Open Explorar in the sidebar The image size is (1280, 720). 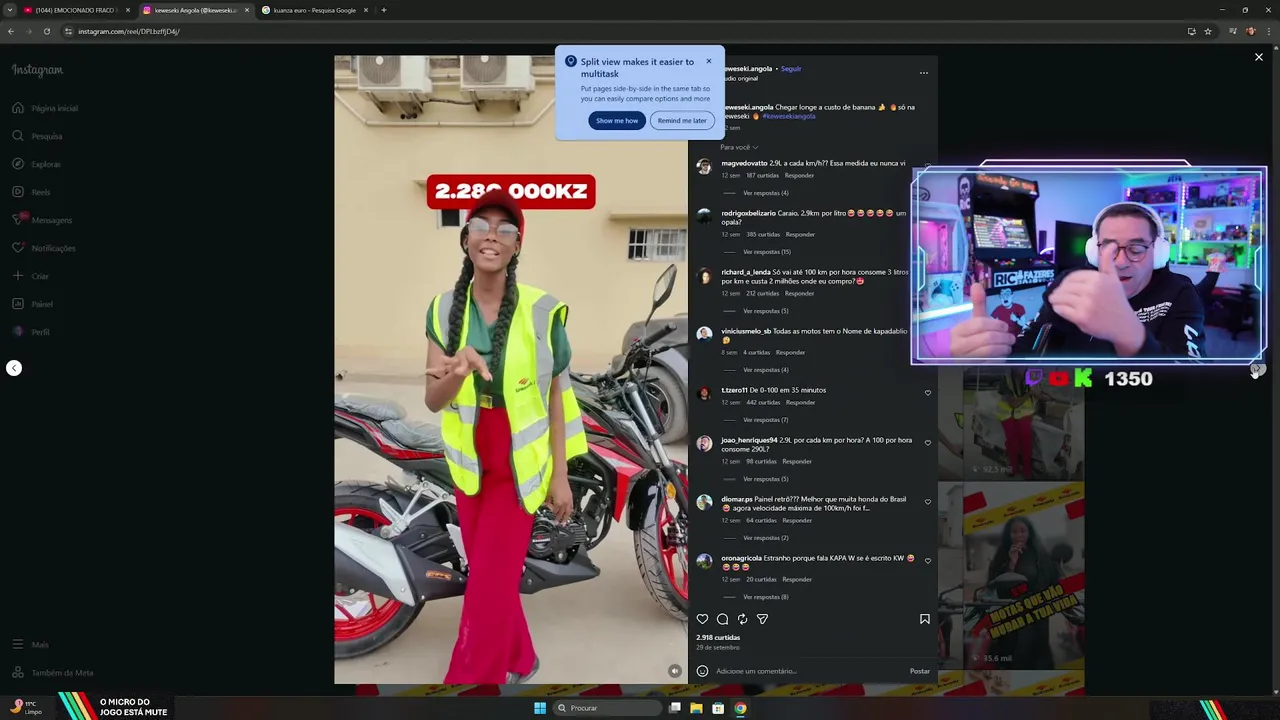(x=37, y=164)
